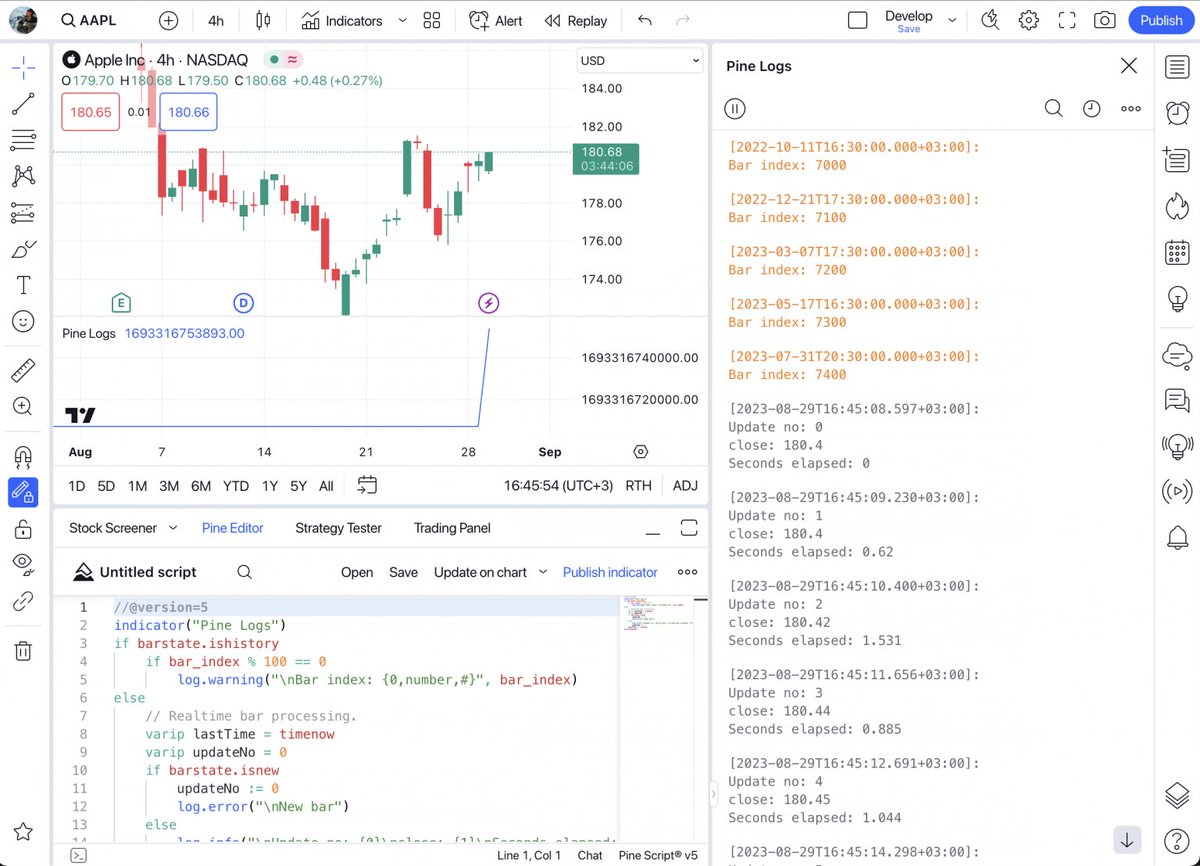This screenshot has width=1200, height=866.
Task: Switch to the Pine Editor tab
Action: [x=233, y=528]
